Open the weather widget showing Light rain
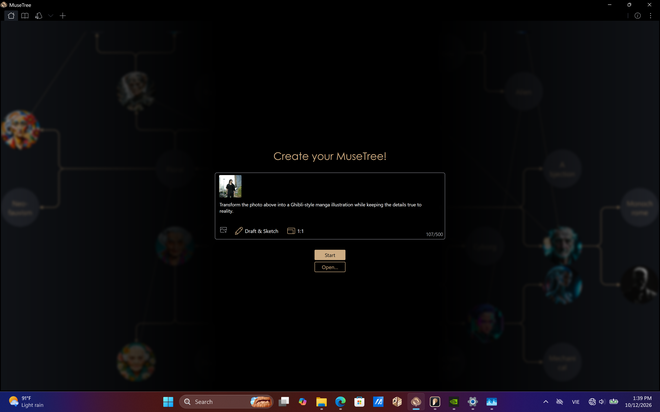 (26, 401)
